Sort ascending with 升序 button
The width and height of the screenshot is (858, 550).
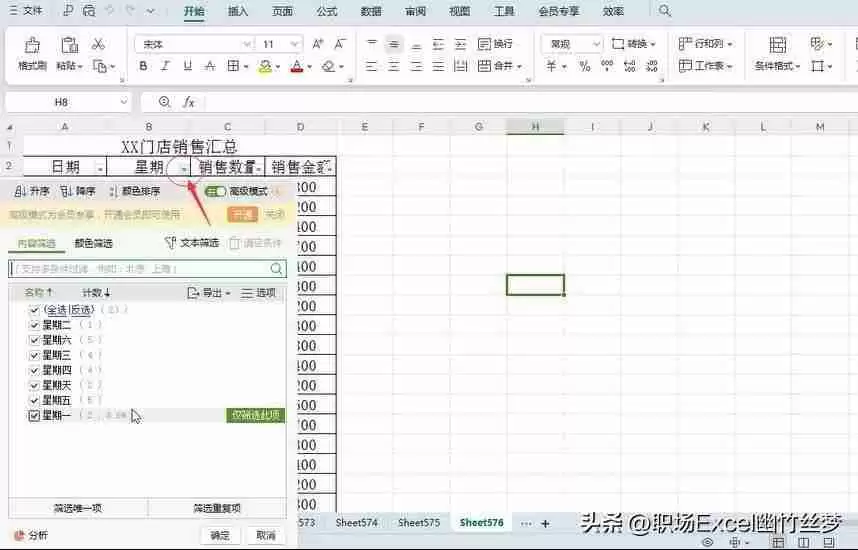(32, 191)
